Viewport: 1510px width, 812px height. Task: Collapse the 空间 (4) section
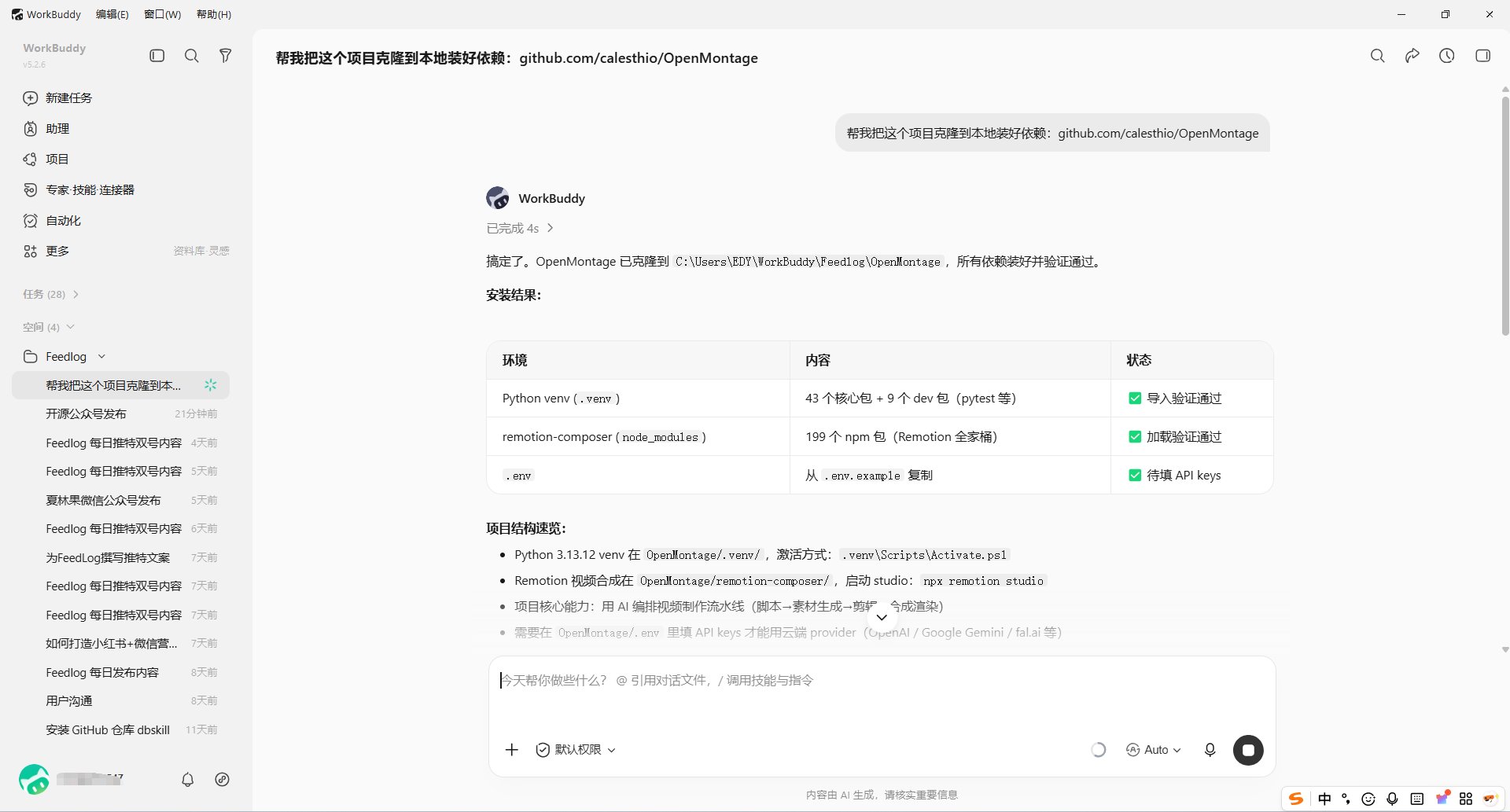click(x=49, y=327)
